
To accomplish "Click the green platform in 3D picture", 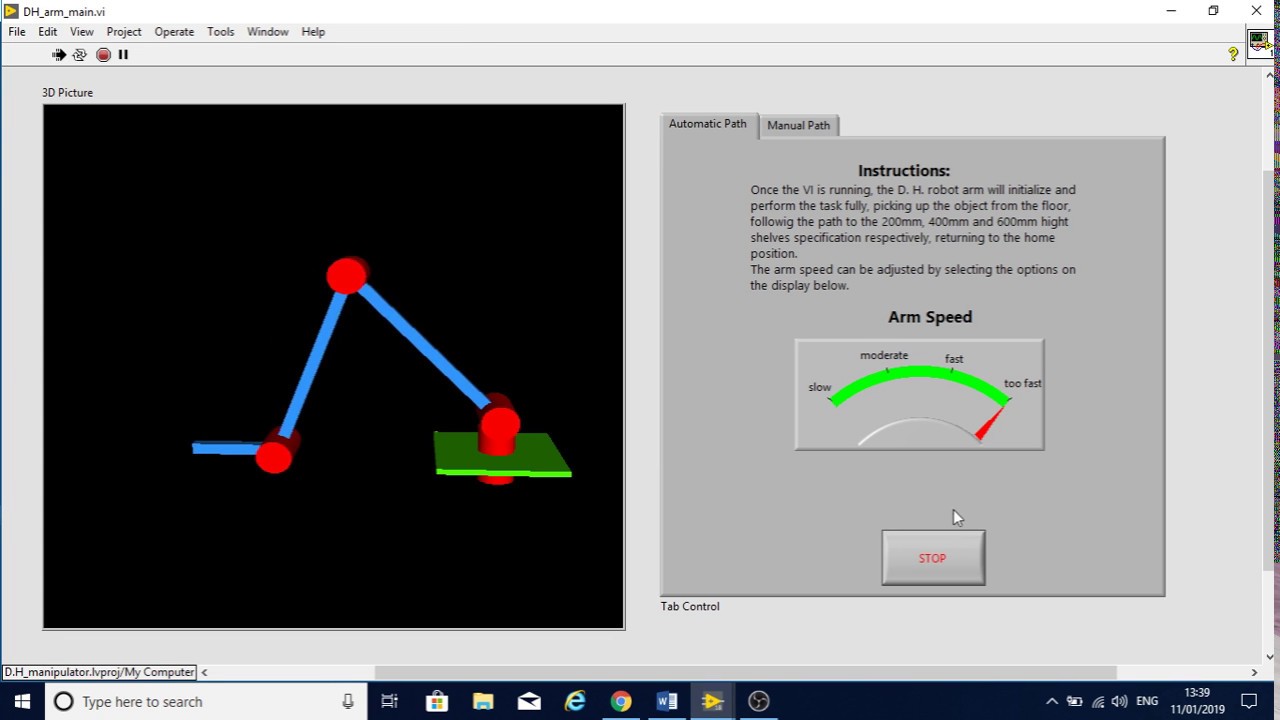I will click(503, 454).
